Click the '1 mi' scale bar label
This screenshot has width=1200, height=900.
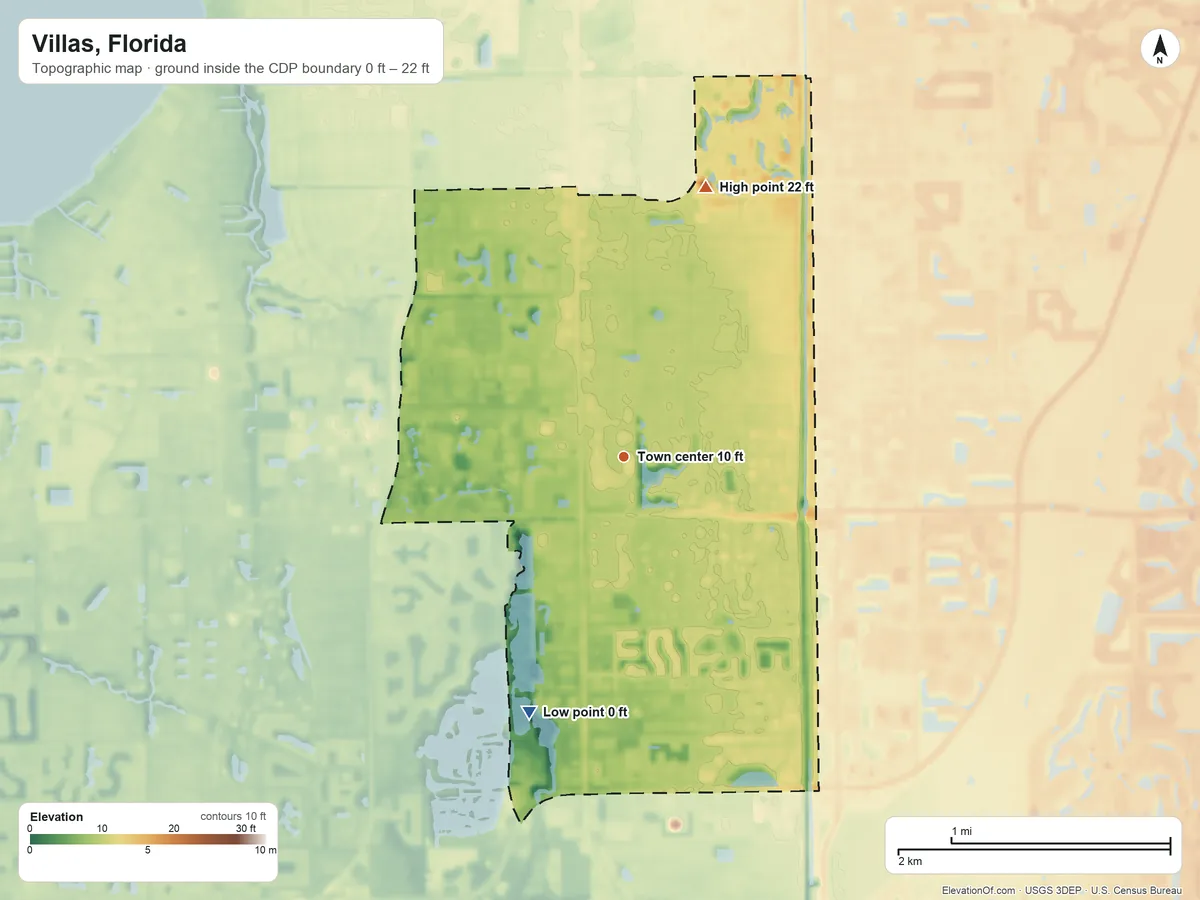point(961,832)
